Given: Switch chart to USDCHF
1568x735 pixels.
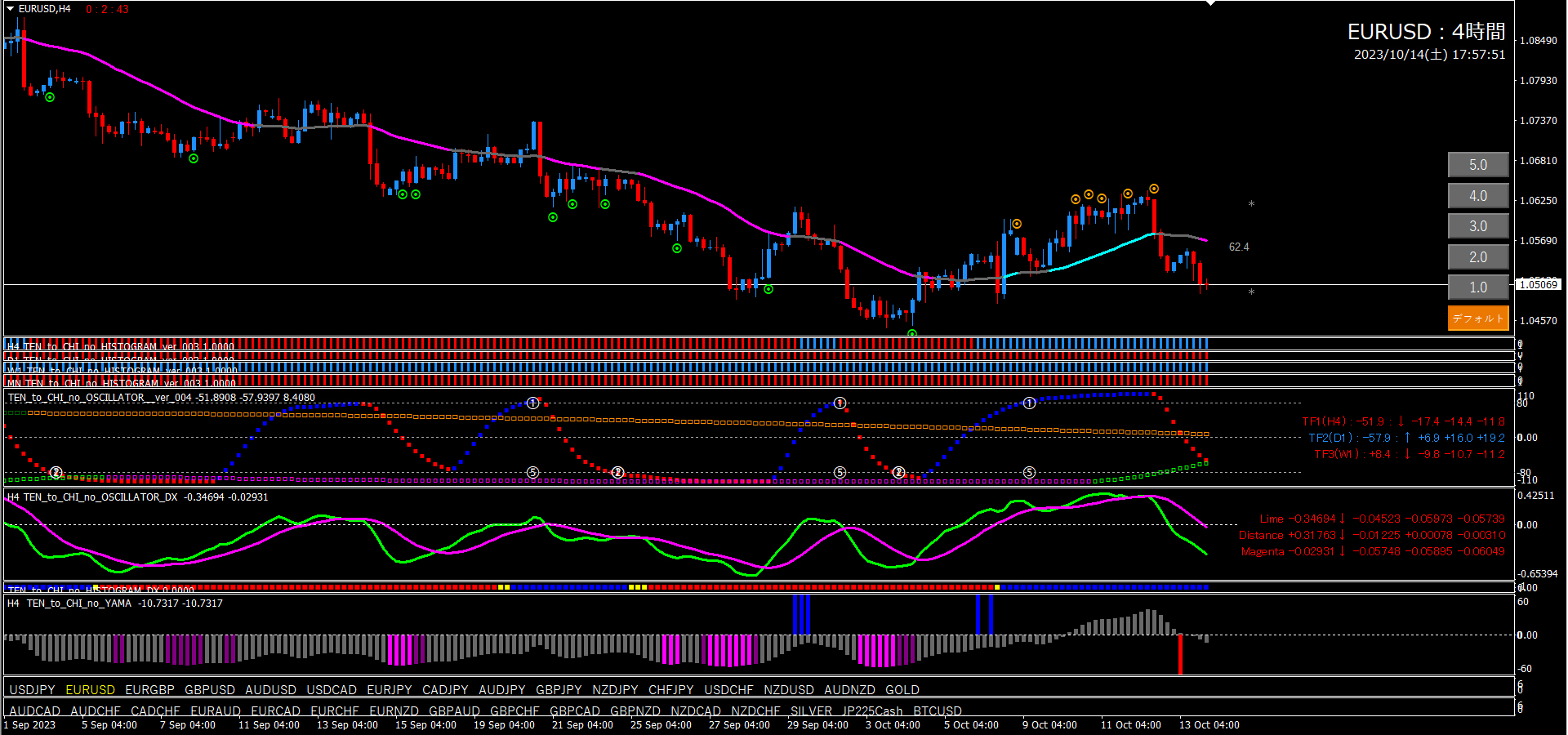Looking at the screenshot, I should pyautogui.click(x=728, y=690).
